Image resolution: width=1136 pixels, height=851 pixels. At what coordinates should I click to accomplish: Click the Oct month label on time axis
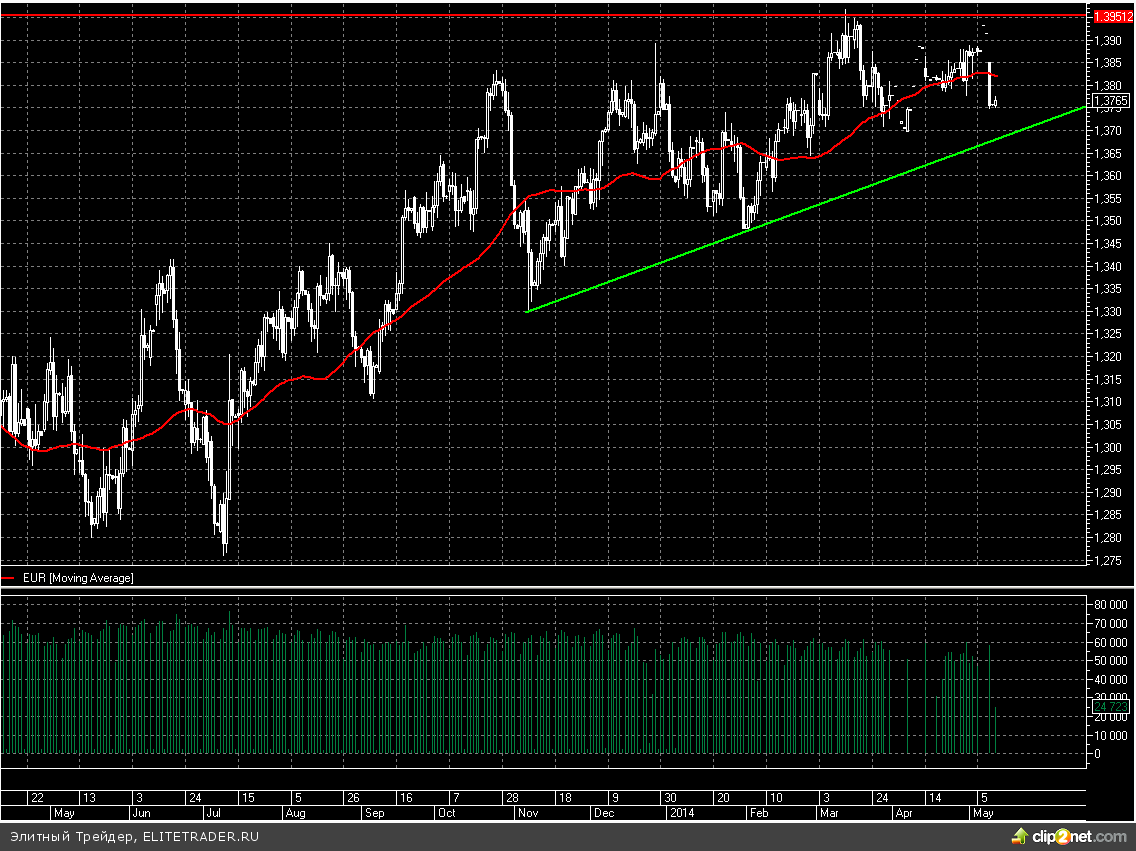pos(446,813)
